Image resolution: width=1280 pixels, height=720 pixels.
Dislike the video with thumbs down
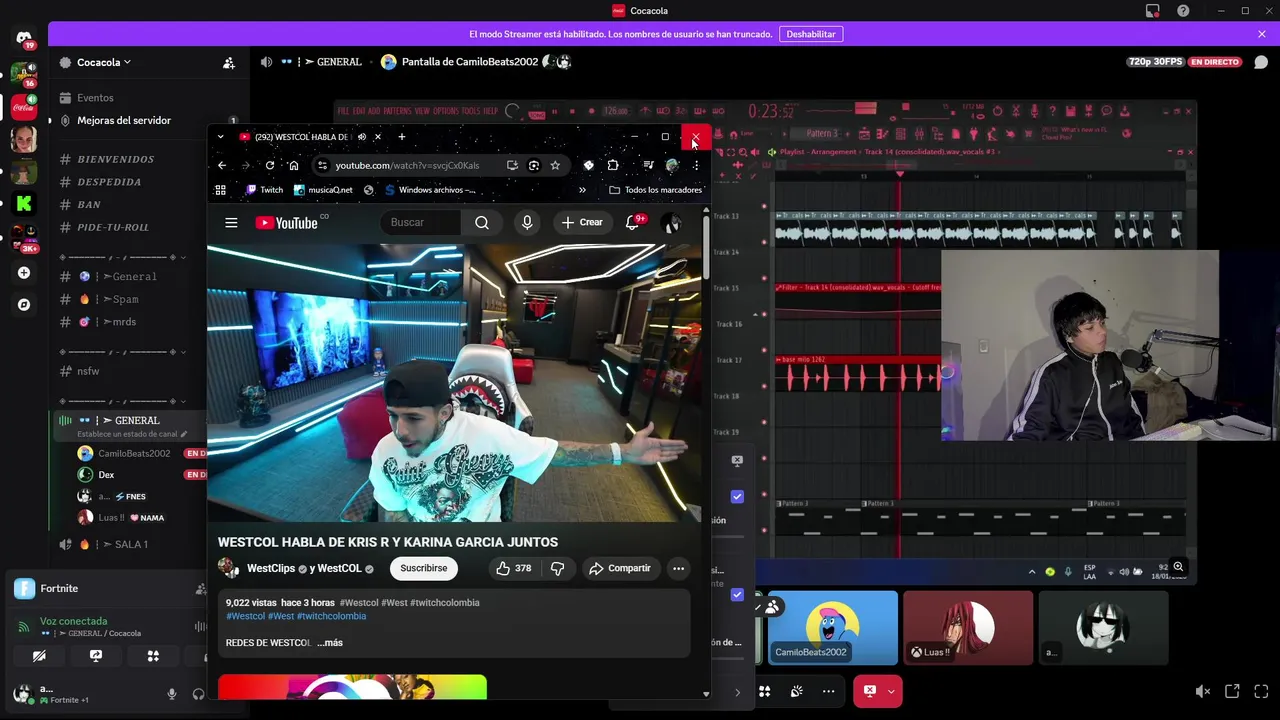[x=558, y=568]
